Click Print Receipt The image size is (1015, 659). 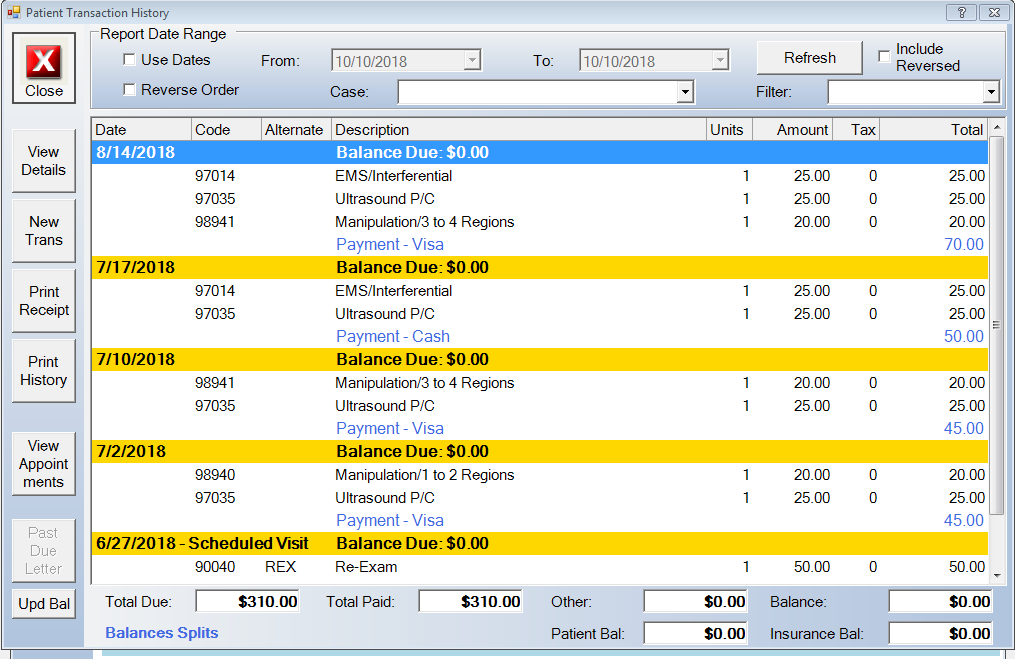click(43, 300)
